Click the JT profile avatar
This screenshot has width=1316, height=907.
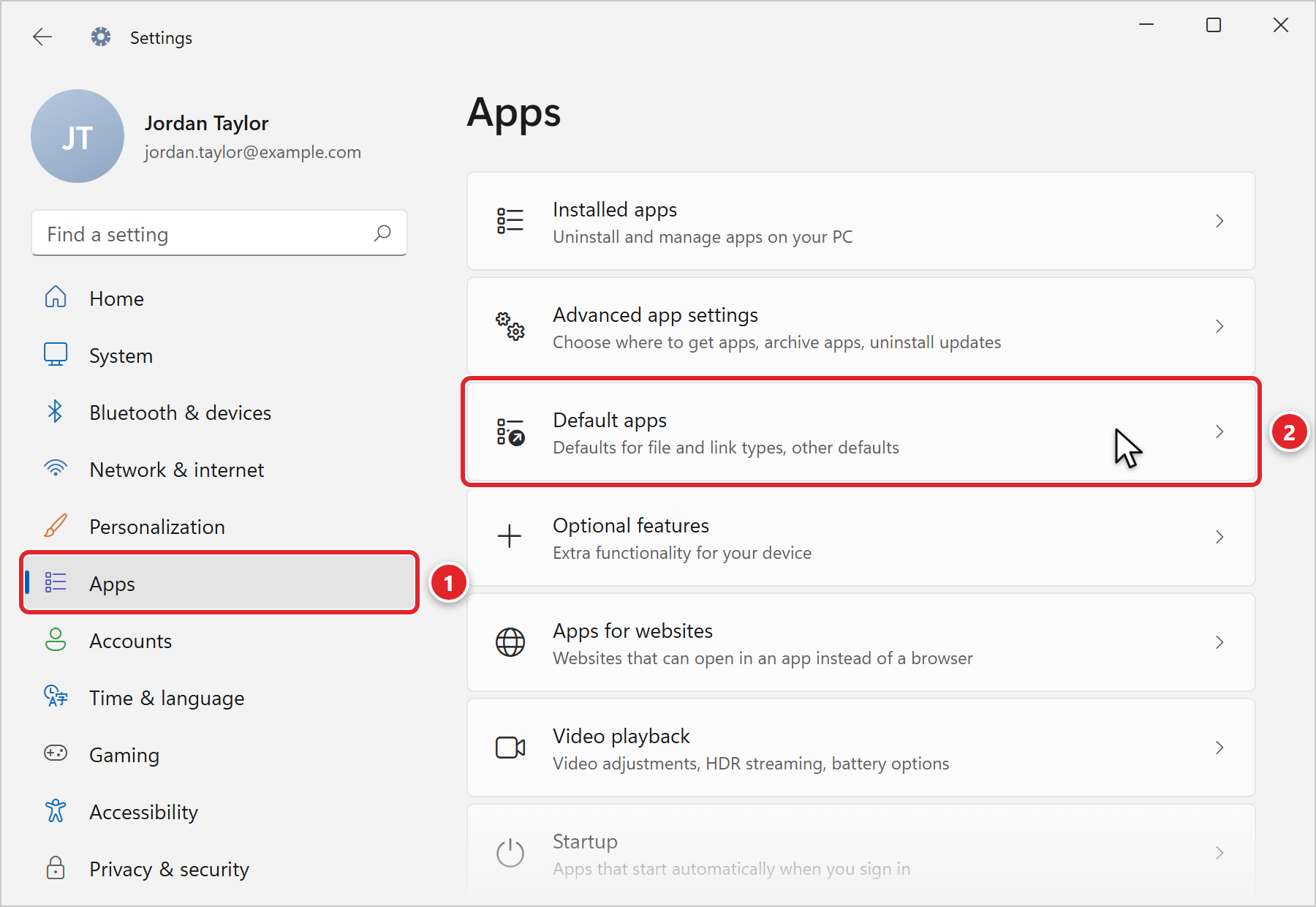77,136
